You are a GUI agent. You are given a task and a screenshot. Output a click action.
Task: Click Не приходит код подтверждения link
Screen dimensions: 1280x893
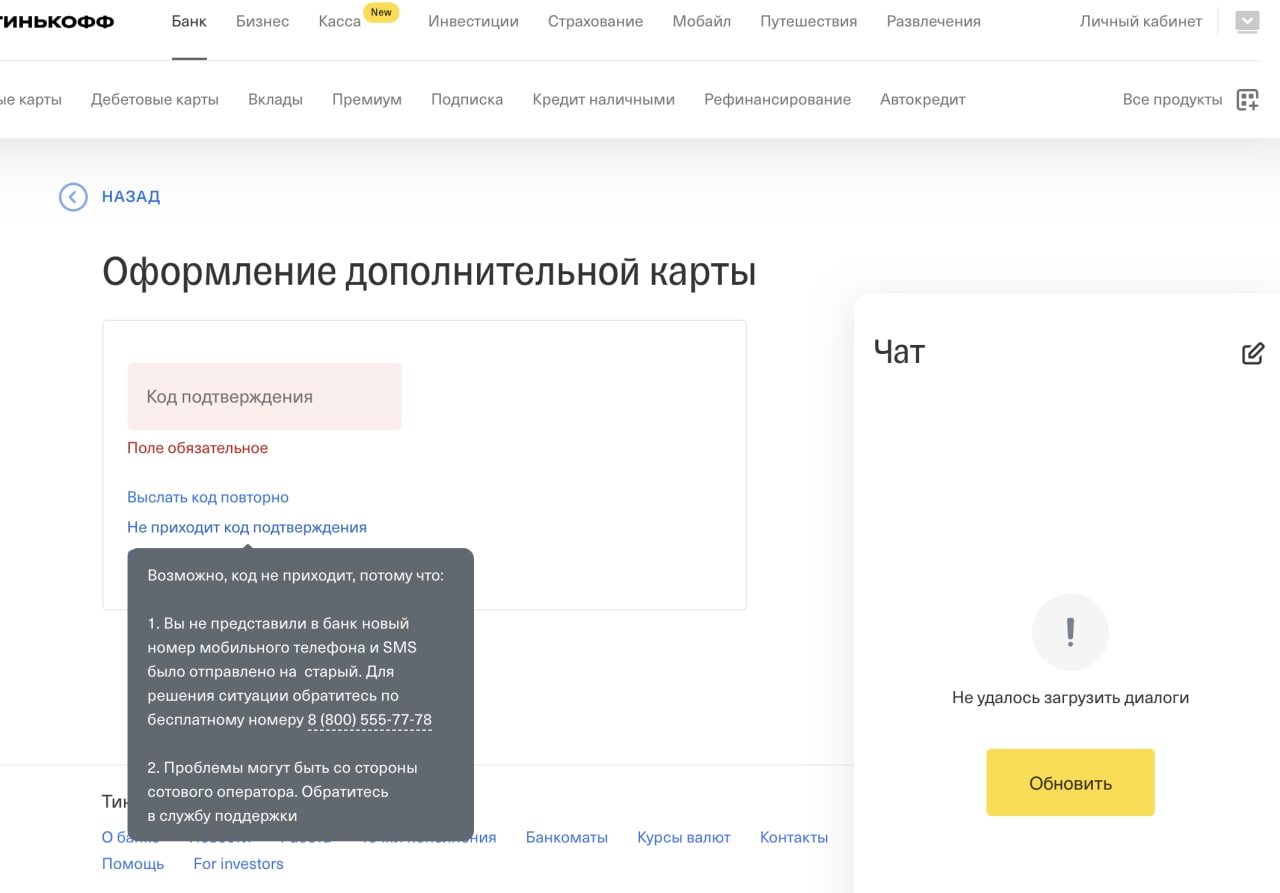coord(247,527)
